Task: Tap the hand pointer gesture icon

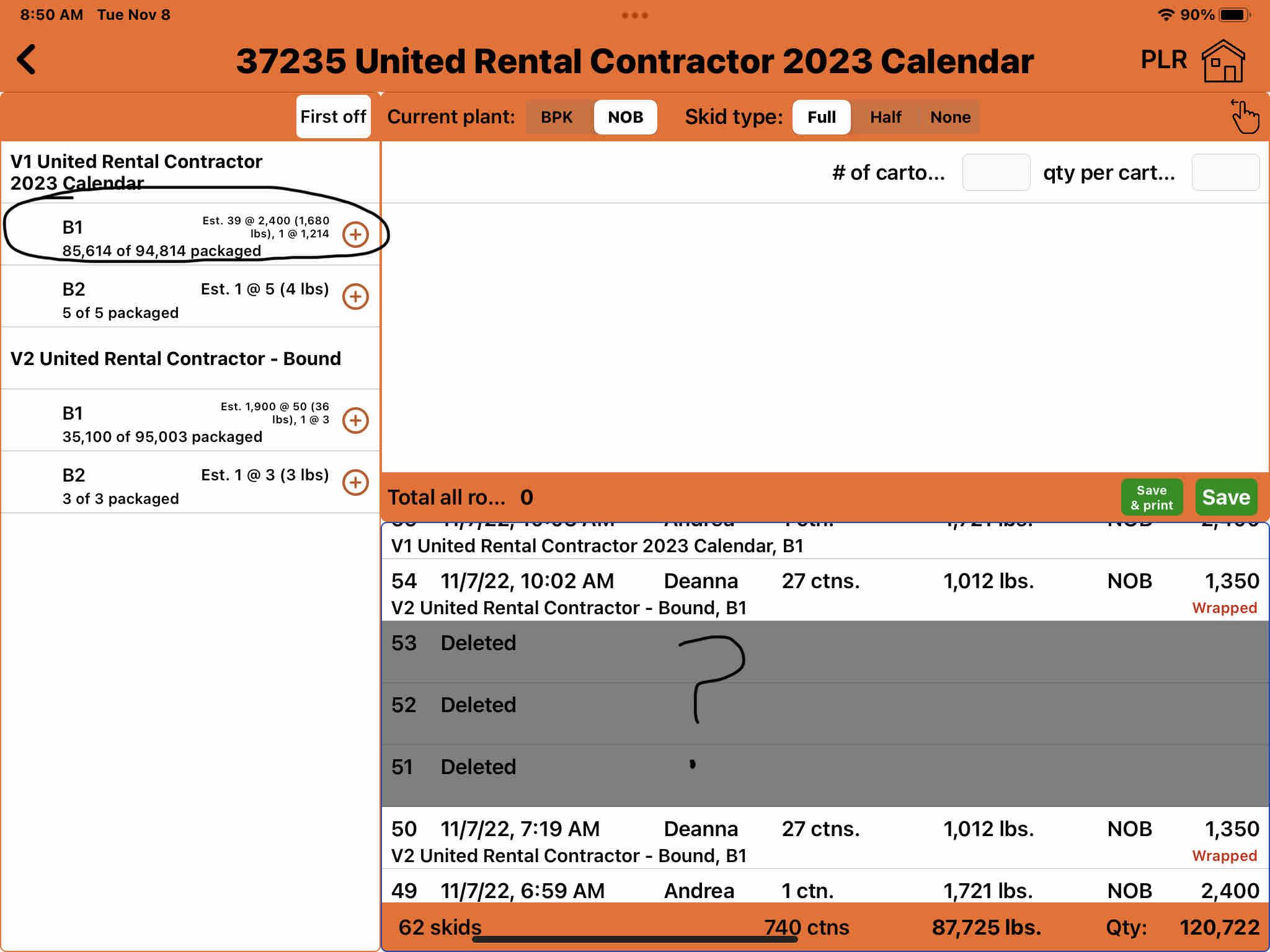Action: pyautogui.click(x=1245, y=117)
